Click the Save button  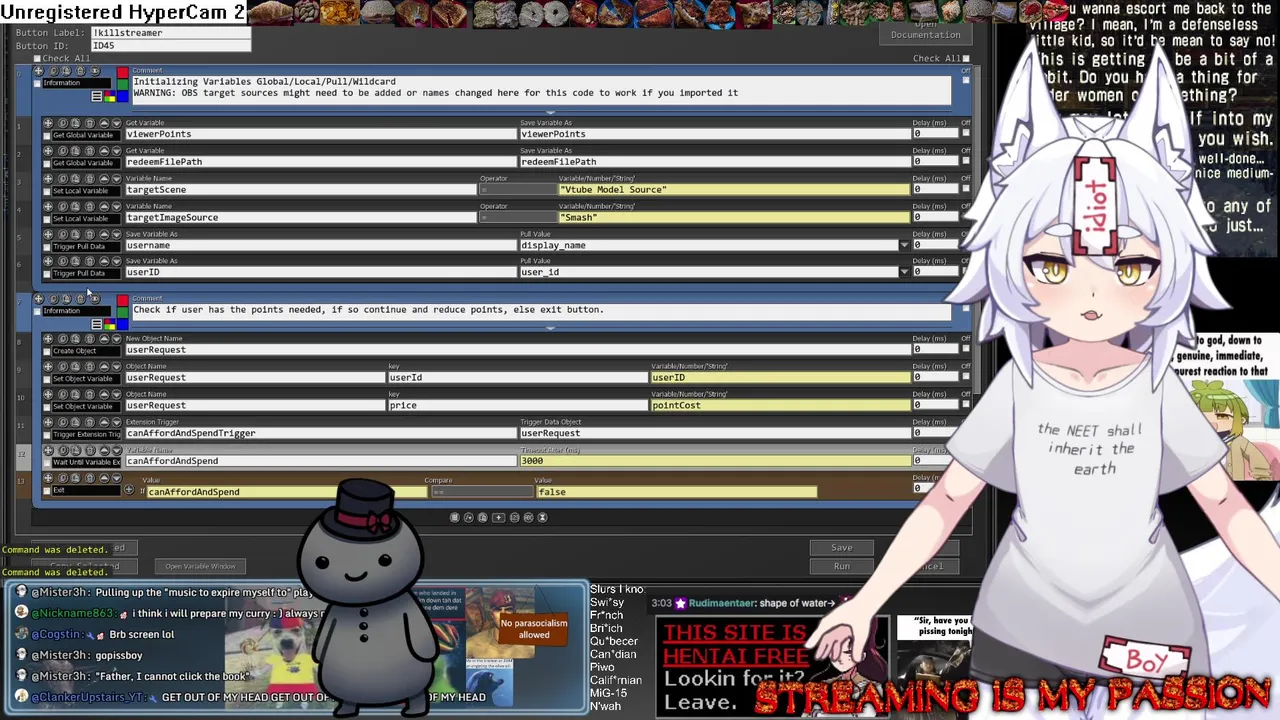(842, 547)
